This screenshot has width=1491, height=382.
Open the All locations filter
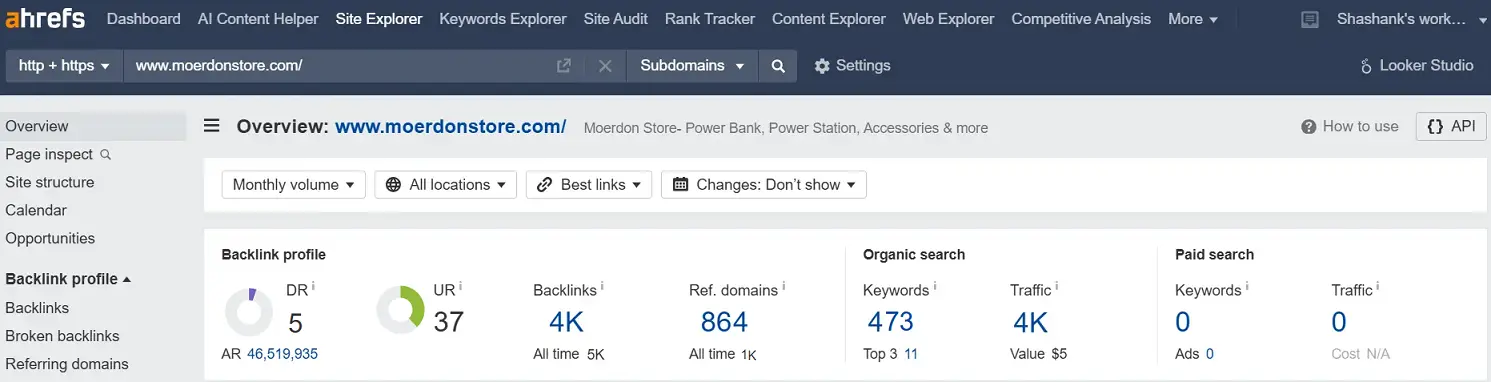coord(446,184)
